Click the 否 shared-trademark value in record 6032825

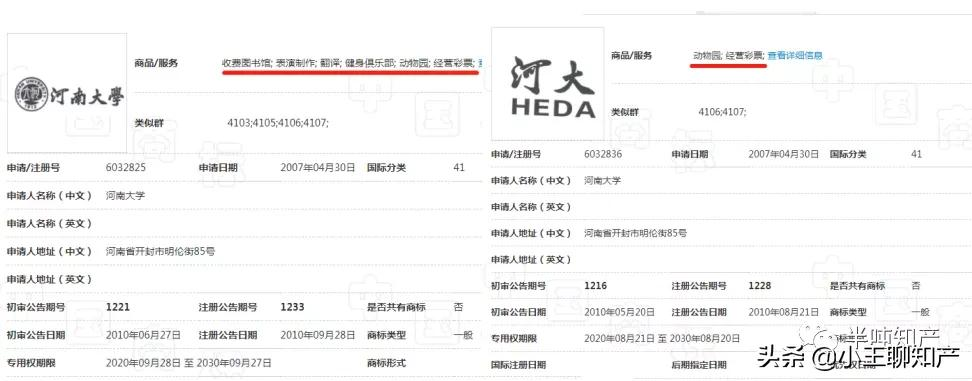tap(458, 307)
